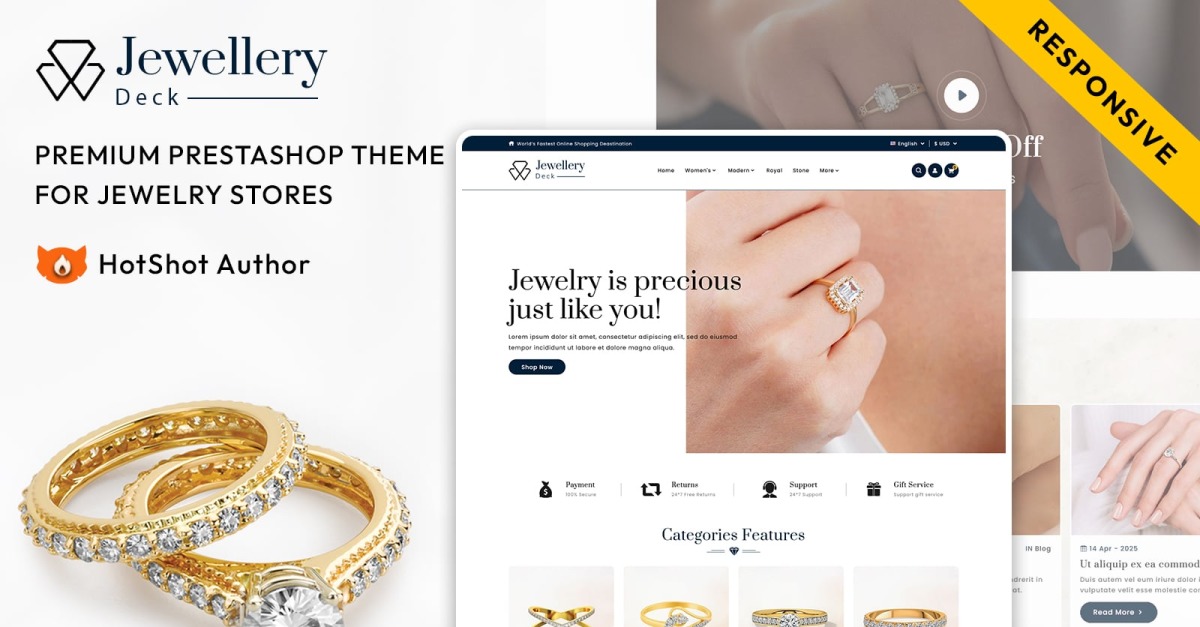Click the Gift Service gift box icon
The width and height of the screenshot is (1200, 627).
pyautogui.click(x=874, y=489)
